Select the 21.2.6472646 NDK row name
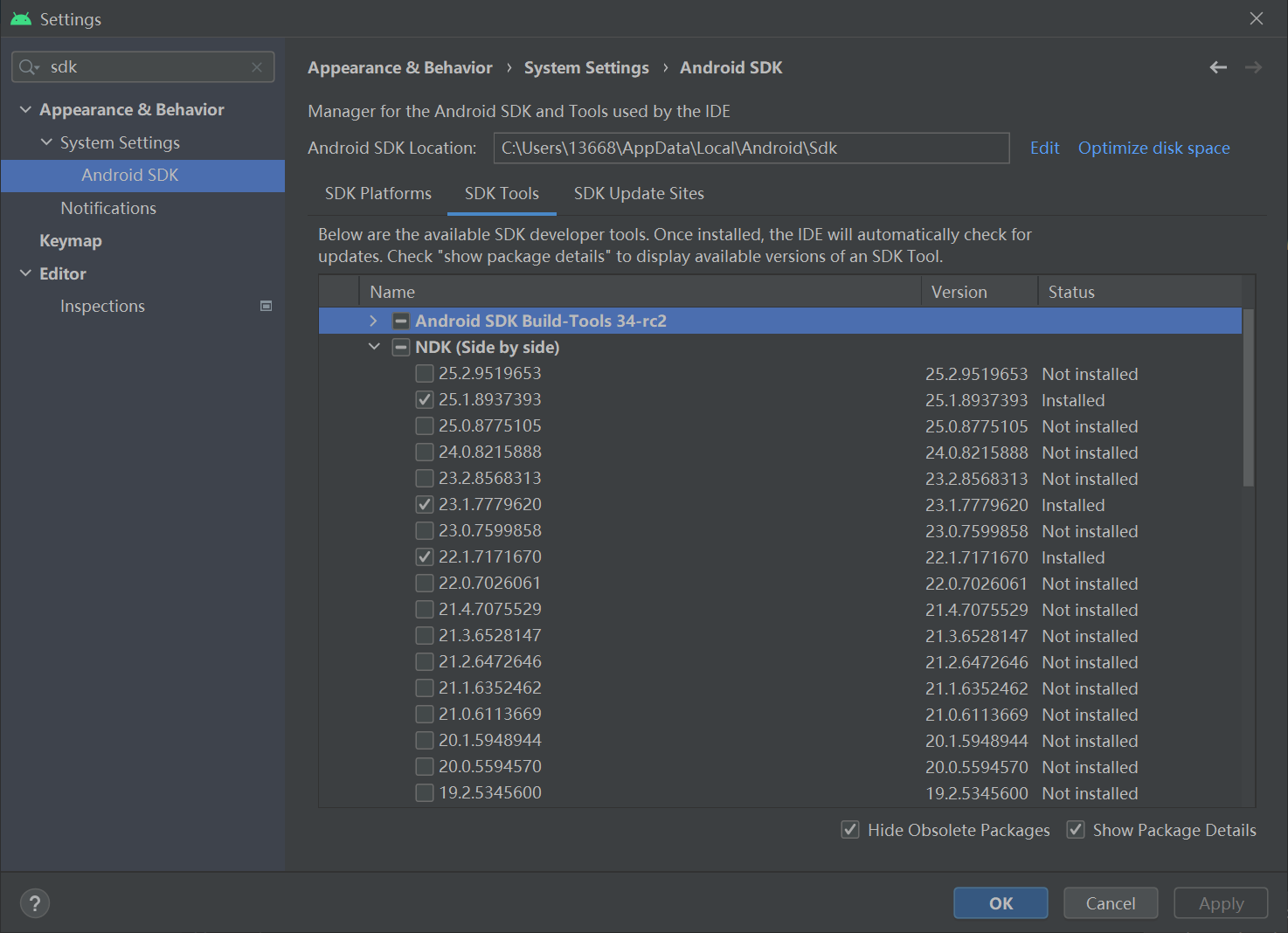Viewport: 1288px width, 933px height. (x=489, y=661)
